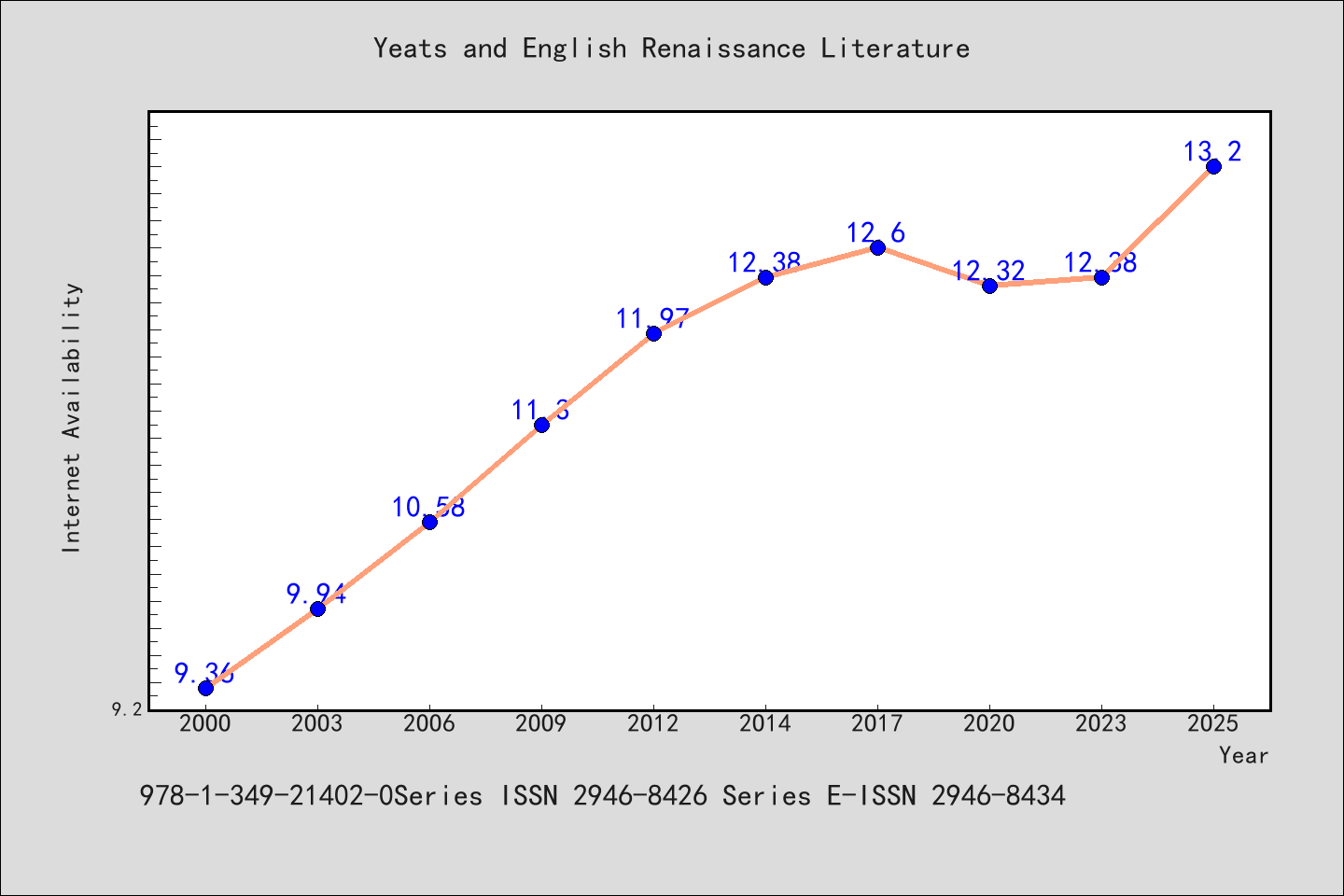Select the 11.3 value label
The image size is (1344, 896).
[x=540, y=410]
